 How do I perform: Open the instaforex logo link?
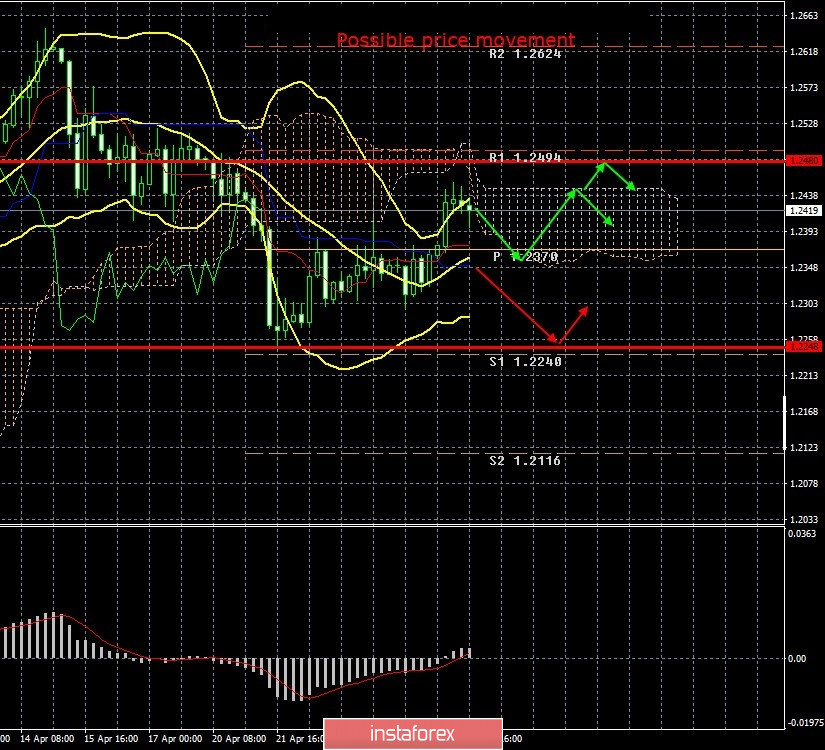412,734
